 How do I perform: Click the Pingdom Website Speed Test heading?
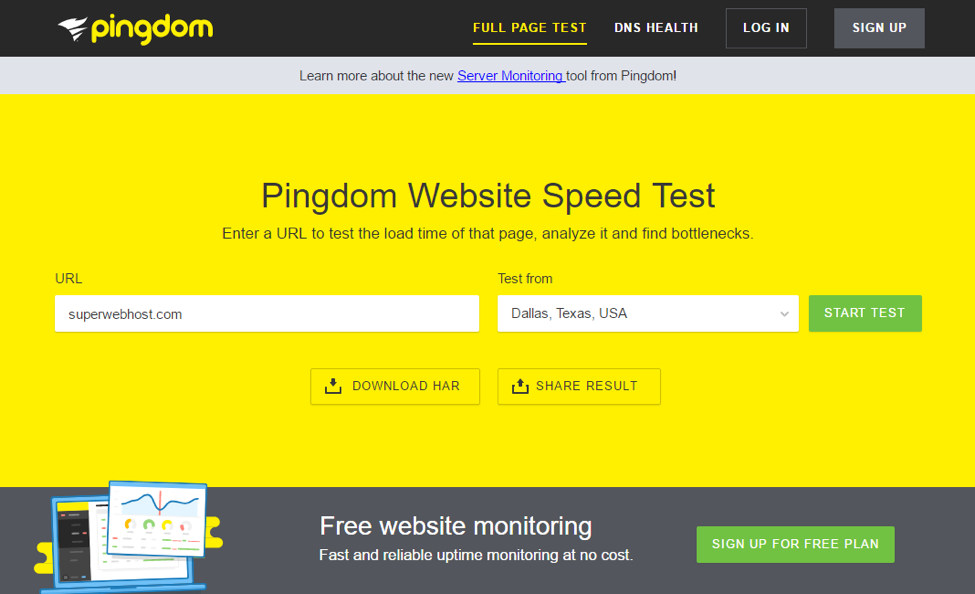[488, 196]
